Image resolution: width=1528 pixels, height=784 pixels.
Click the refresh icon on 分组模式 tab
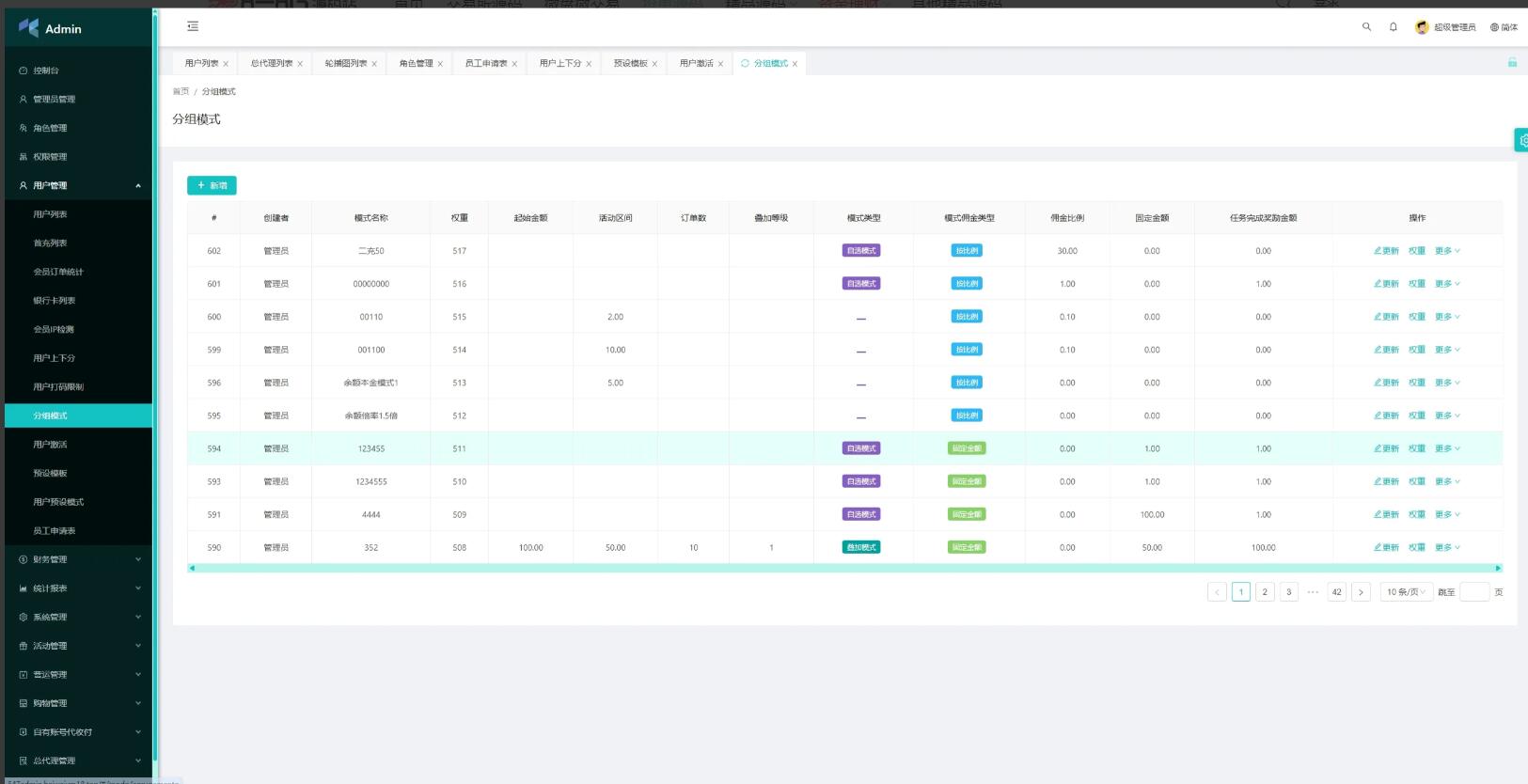(745, 64)
